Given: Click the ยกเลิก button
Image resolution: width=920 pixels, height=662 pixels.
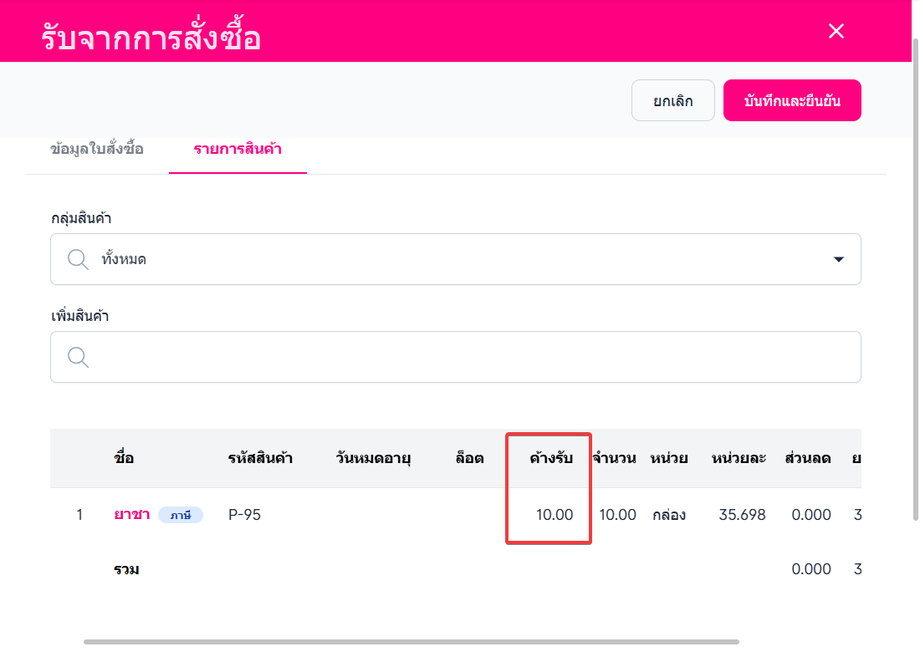Looking at the screenshot, I should 673,100.
